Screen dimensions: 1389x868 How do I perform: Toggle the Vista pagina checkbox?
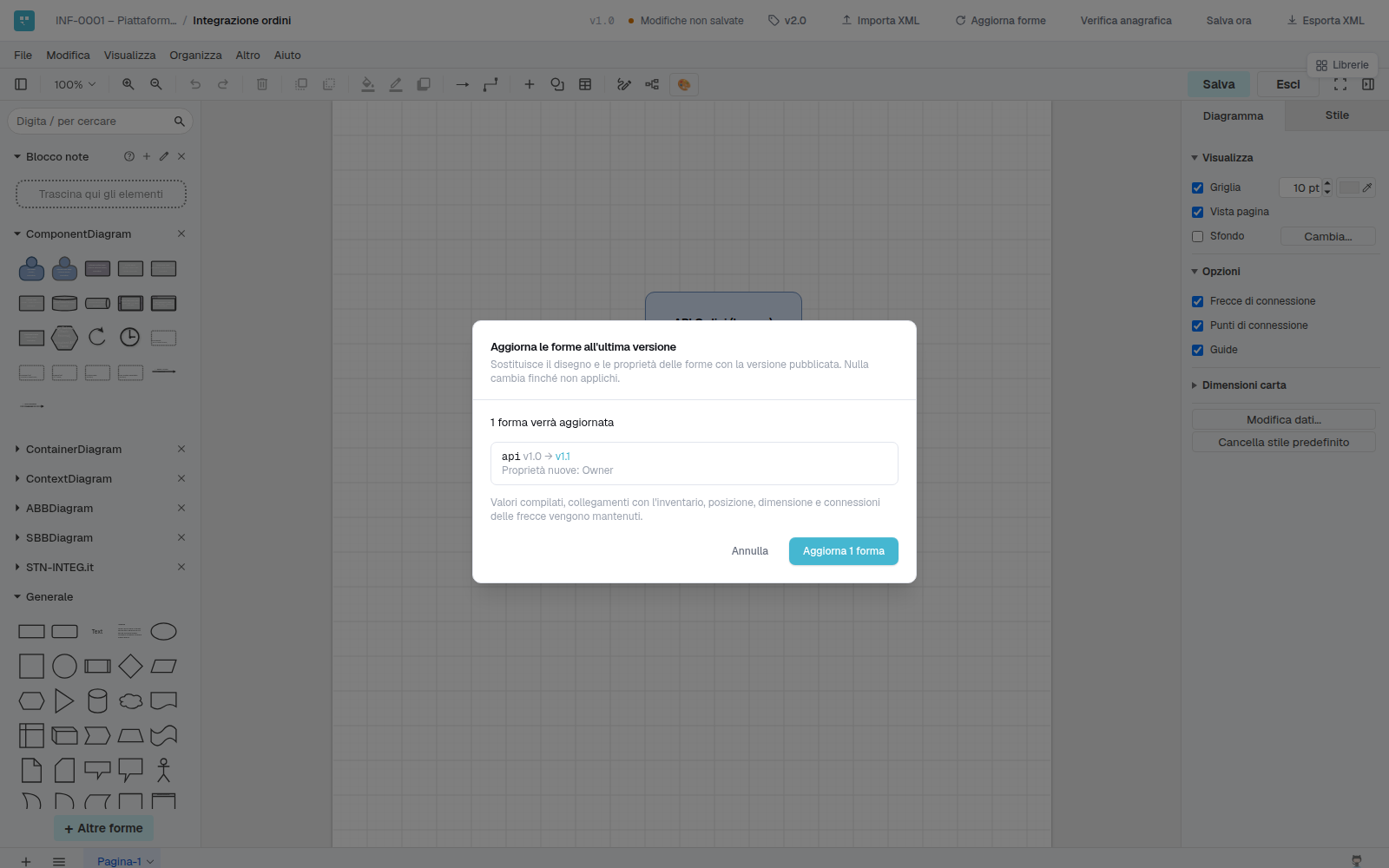coord(1197,212)
